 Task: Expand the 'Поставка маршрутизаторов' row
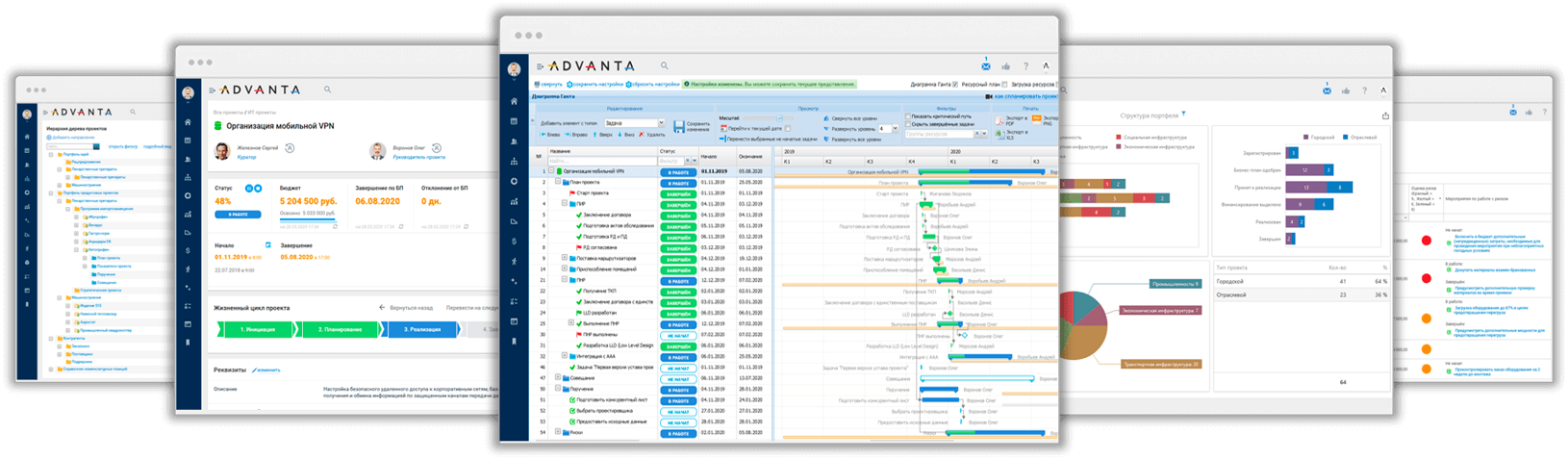tap(565, 258)
